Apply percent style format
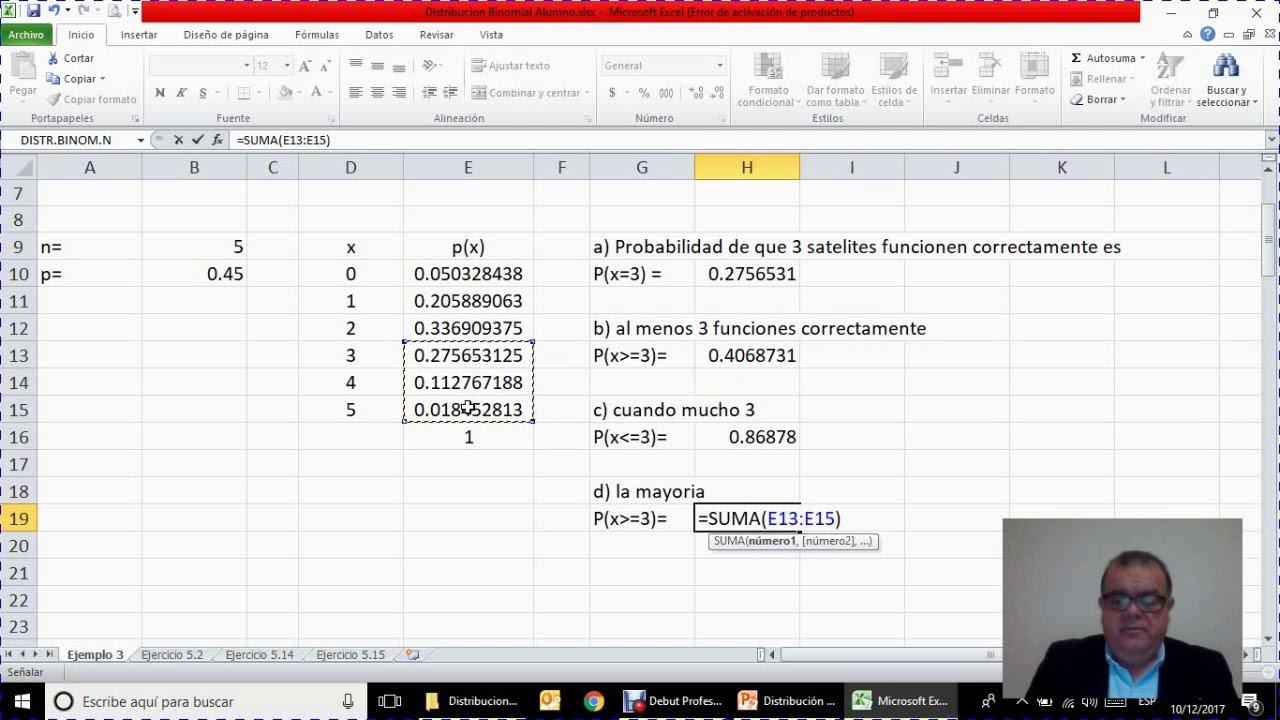The height and width of the screenshot is (720, 1280). (x=643, y=93)
